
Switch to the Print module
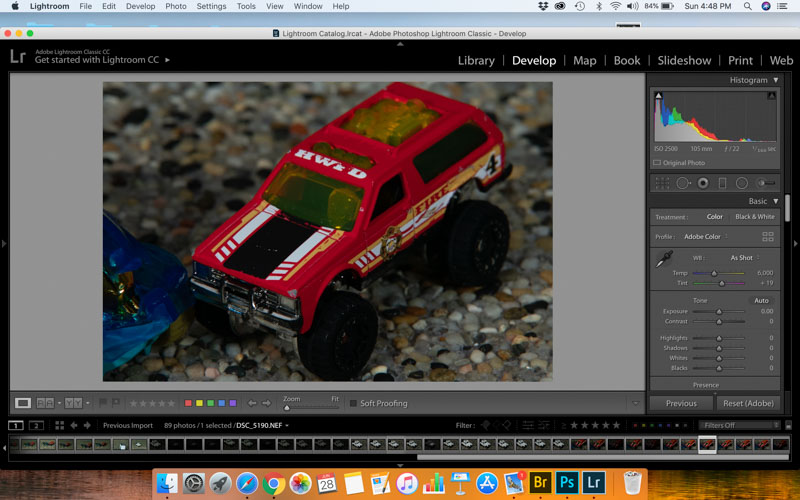pyautogui.click(x=740, y=60)
